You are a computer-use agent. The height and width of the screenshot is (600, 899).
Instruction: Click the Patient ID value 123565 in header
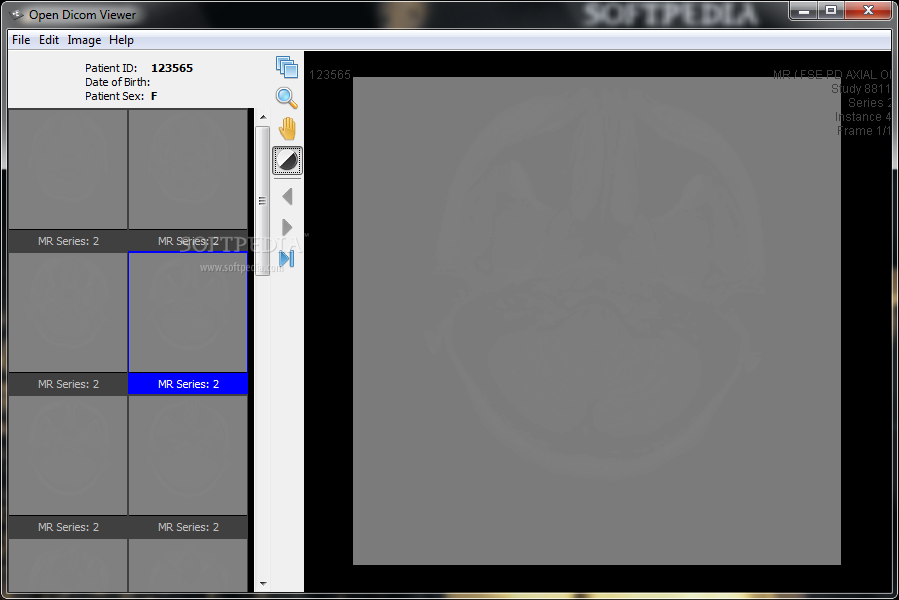172,68
